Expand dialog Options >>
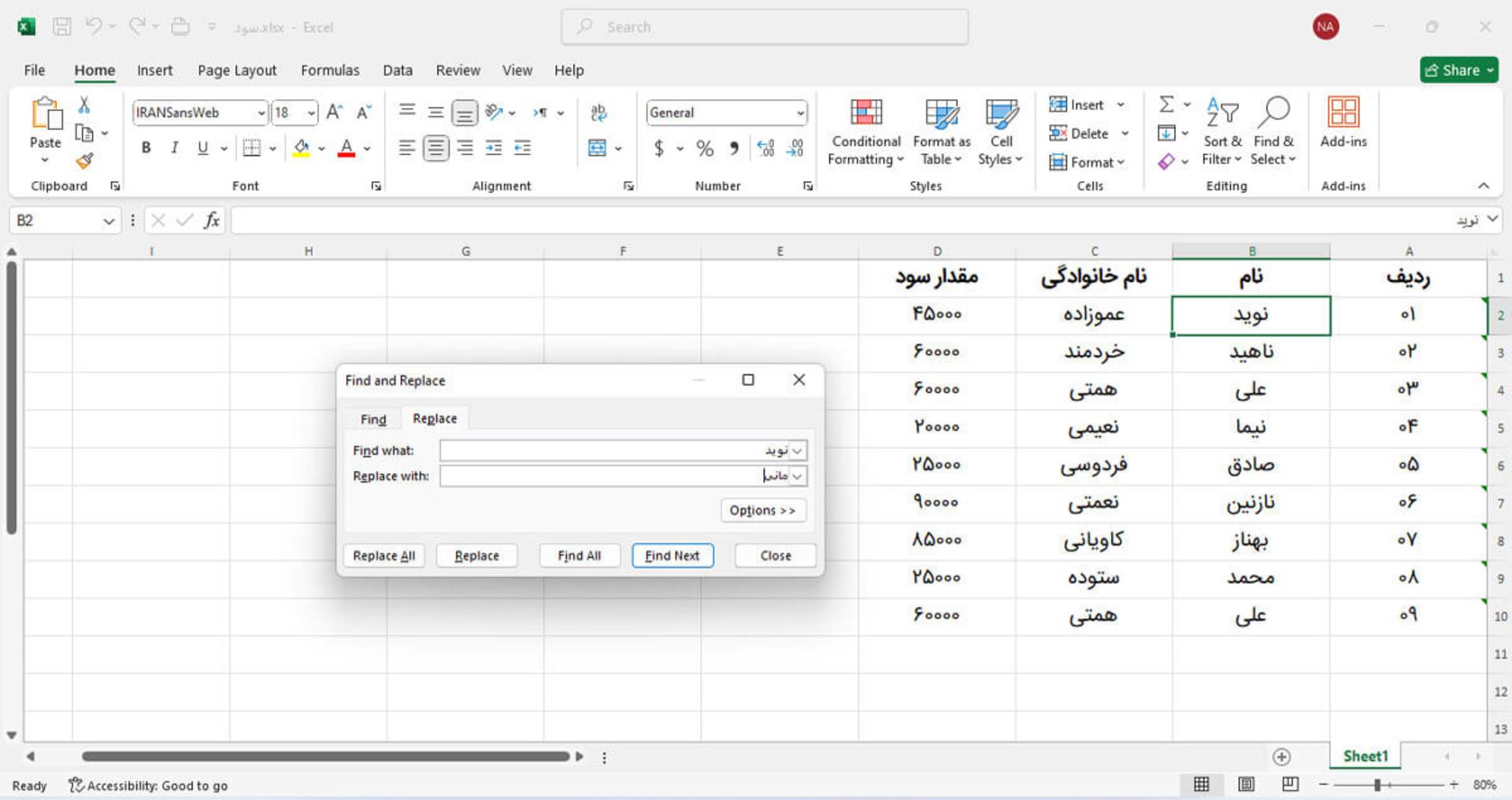Screen dimensions: 1512x800 762,510
